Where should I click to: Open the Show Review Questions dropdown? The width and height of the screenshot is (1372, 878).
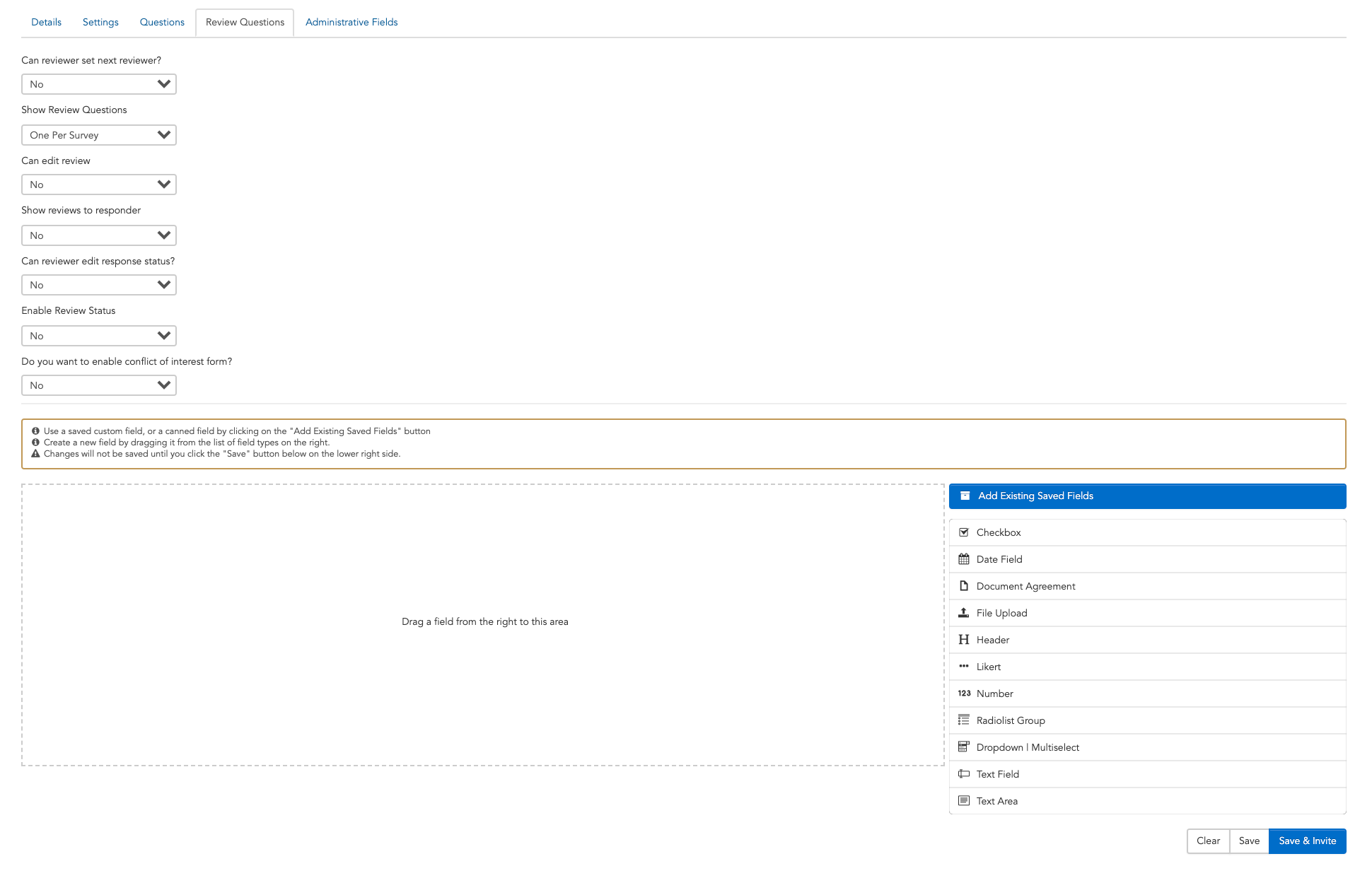[99, 135]
